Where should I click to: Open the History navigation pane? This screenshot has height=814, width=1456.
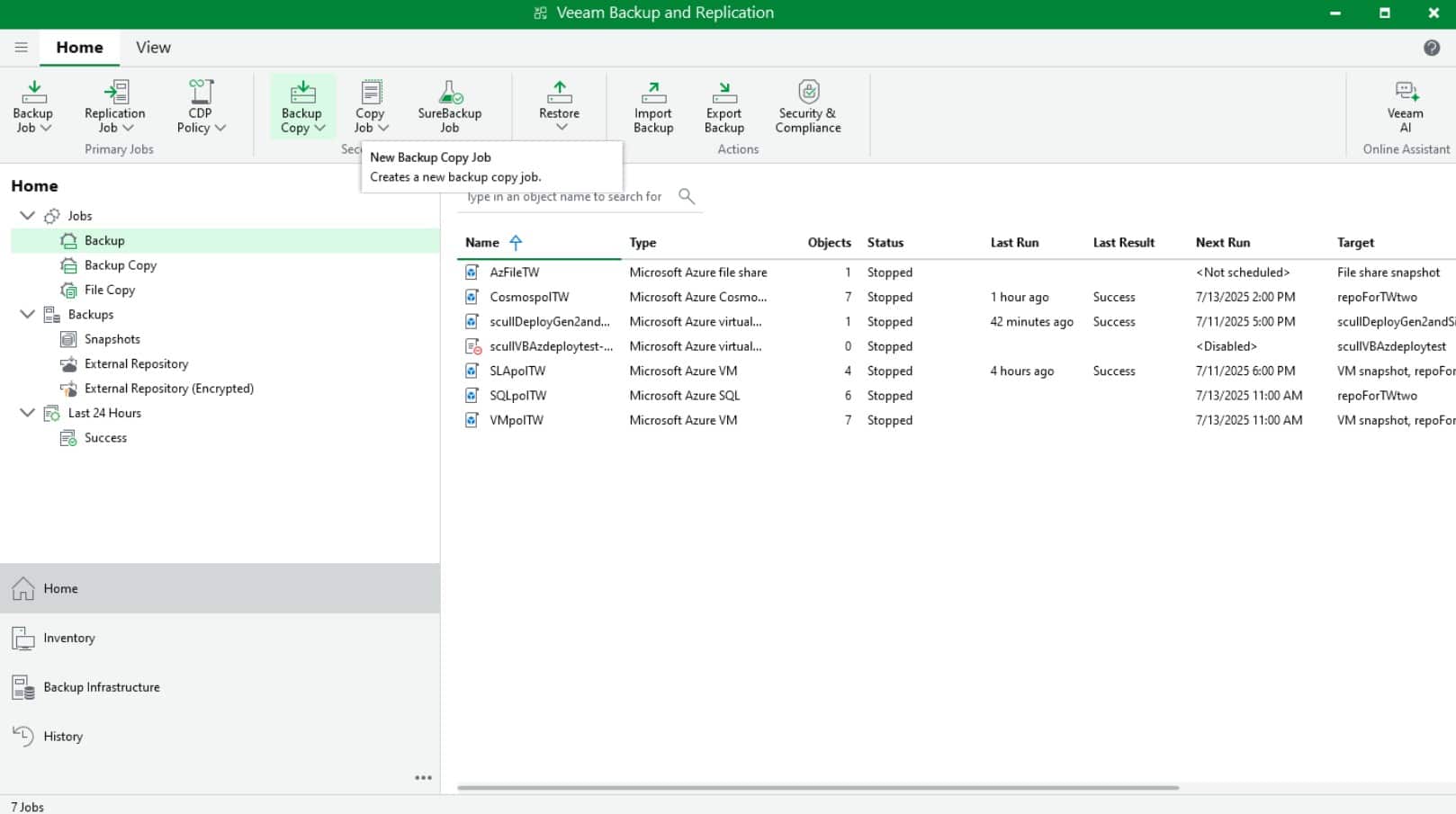220,736
